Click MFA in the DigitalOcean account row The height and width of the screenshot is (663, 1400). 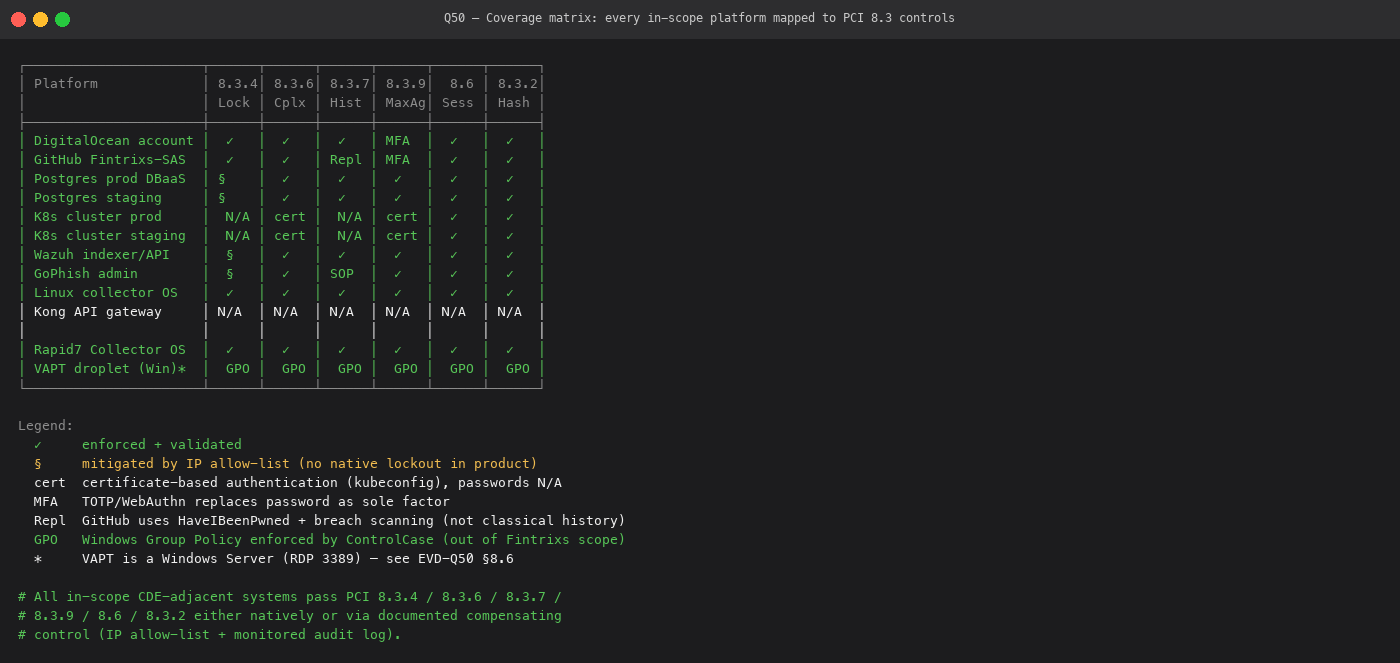click(398, 141)
